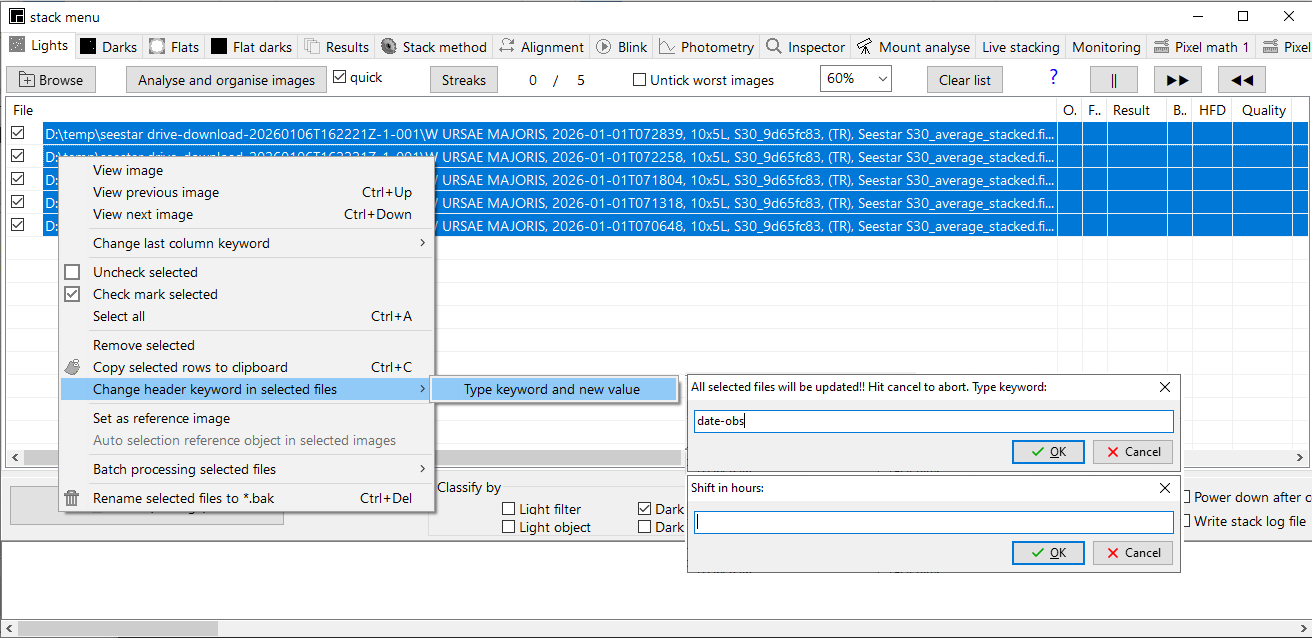Enable Untick worst images checkbox
Viewport: 1312px width, 638px height.
(x=640, y=80)
